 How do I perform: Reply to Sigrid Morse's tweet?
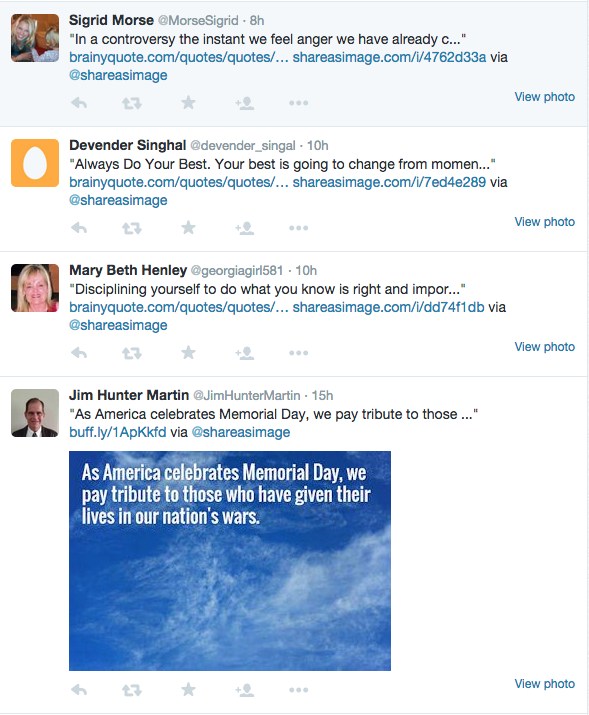coord(79,103)
